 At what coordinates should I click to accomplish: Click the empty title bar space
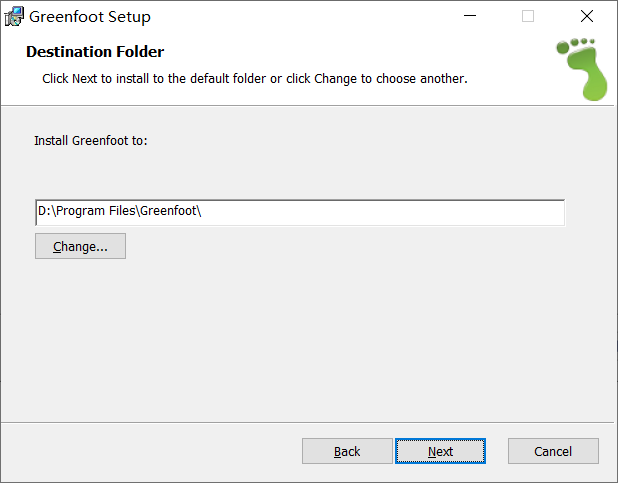click(300, 17)
